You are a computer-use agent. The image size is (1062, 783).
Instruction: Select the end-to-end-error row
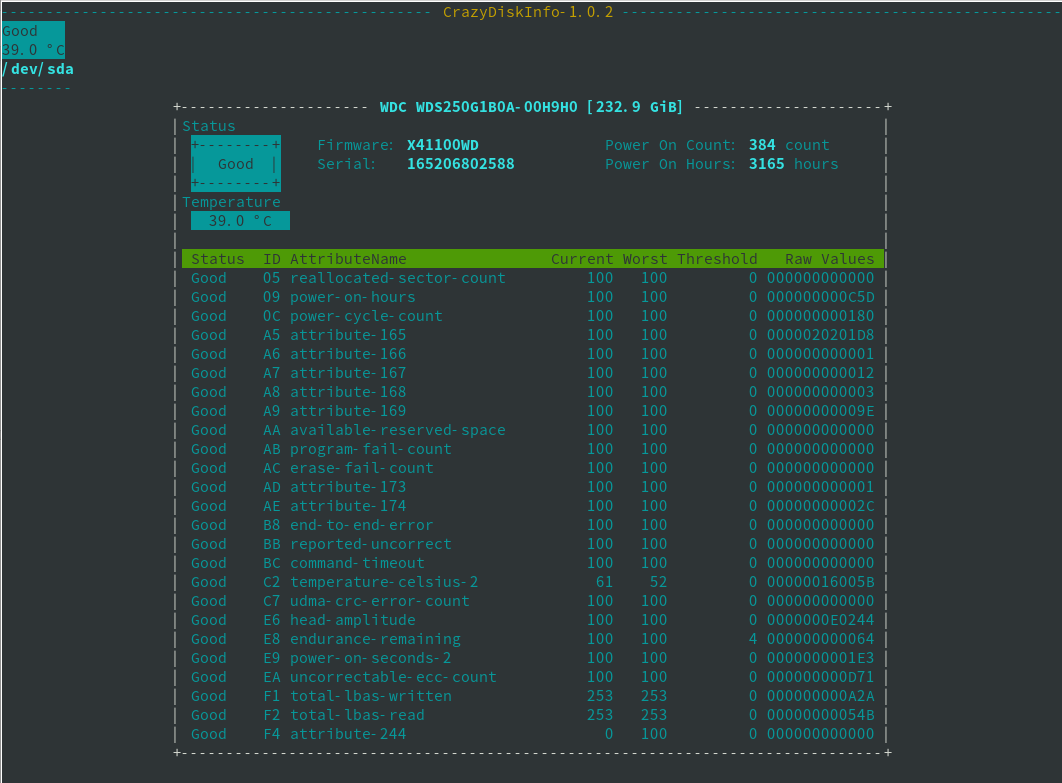point(533,524)
